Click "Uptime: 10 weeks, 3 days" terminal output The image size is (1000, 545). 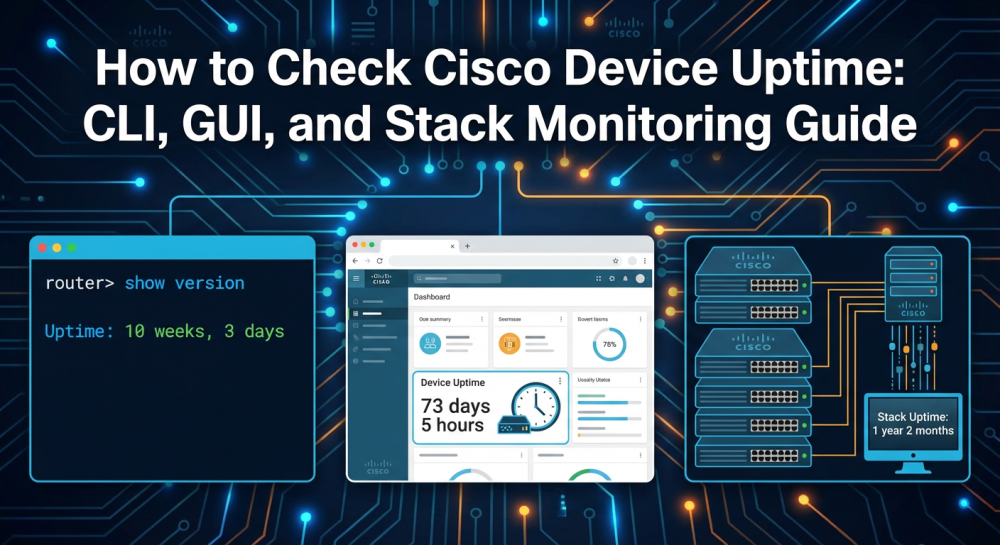pyautogui.click(x=165, y=331)
